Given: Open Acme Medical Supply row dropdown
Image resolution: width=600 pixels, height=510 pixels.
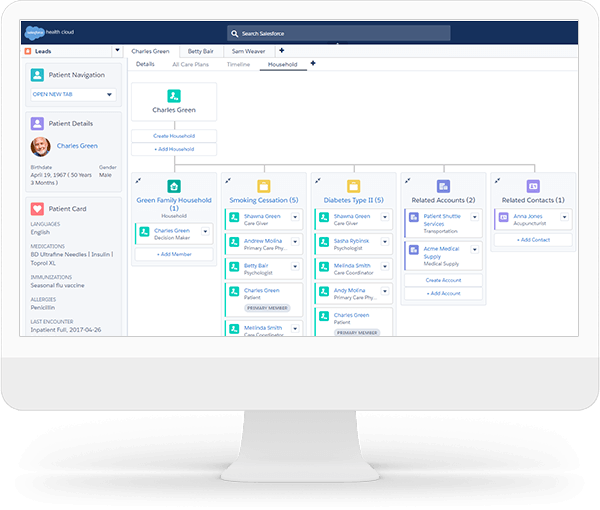Looking at the screenshot, I should click(x=474, y=250).
